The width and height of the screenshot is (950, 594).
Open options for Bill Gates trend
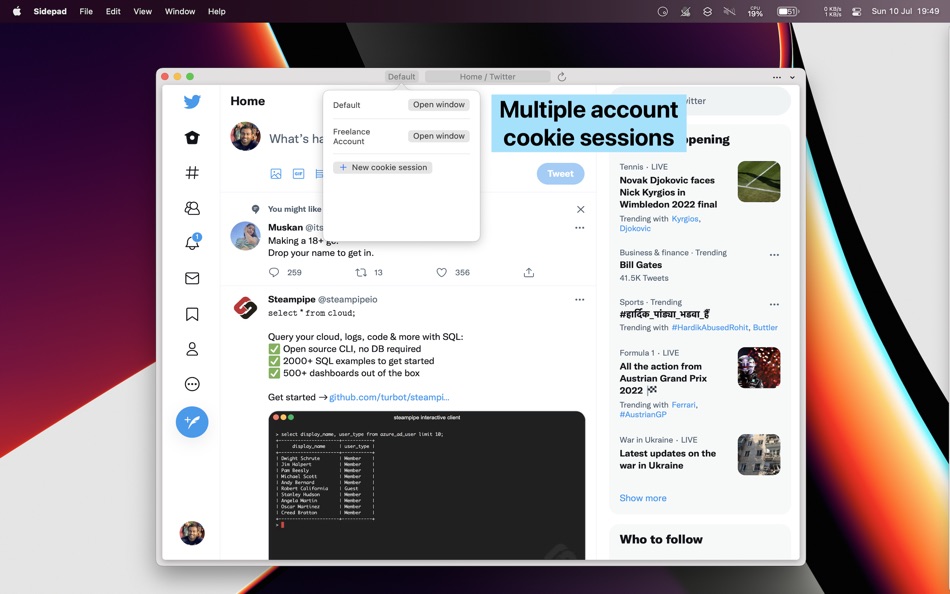click(774, 255)
